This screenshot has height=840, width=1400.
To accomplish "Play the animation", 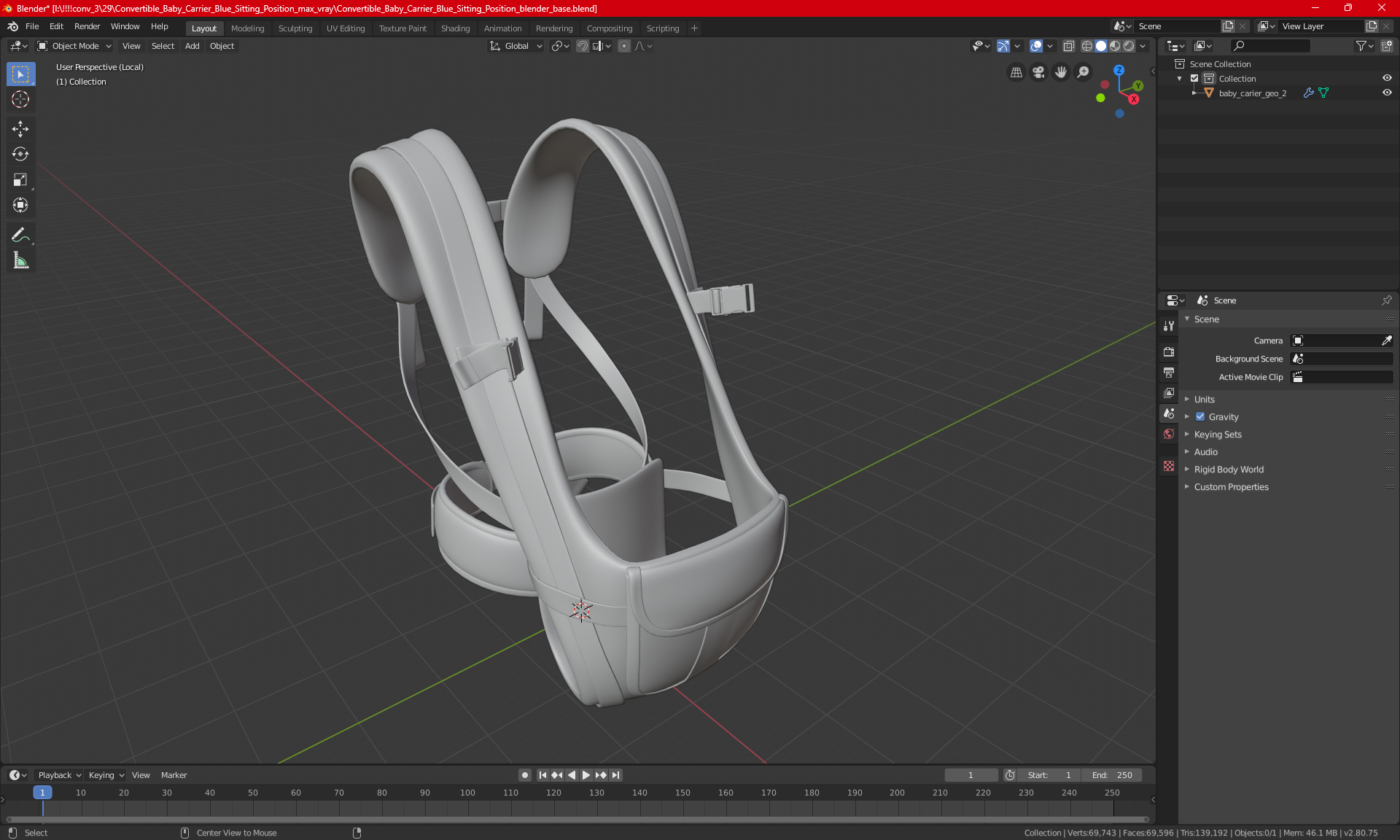I will point(586,775).
